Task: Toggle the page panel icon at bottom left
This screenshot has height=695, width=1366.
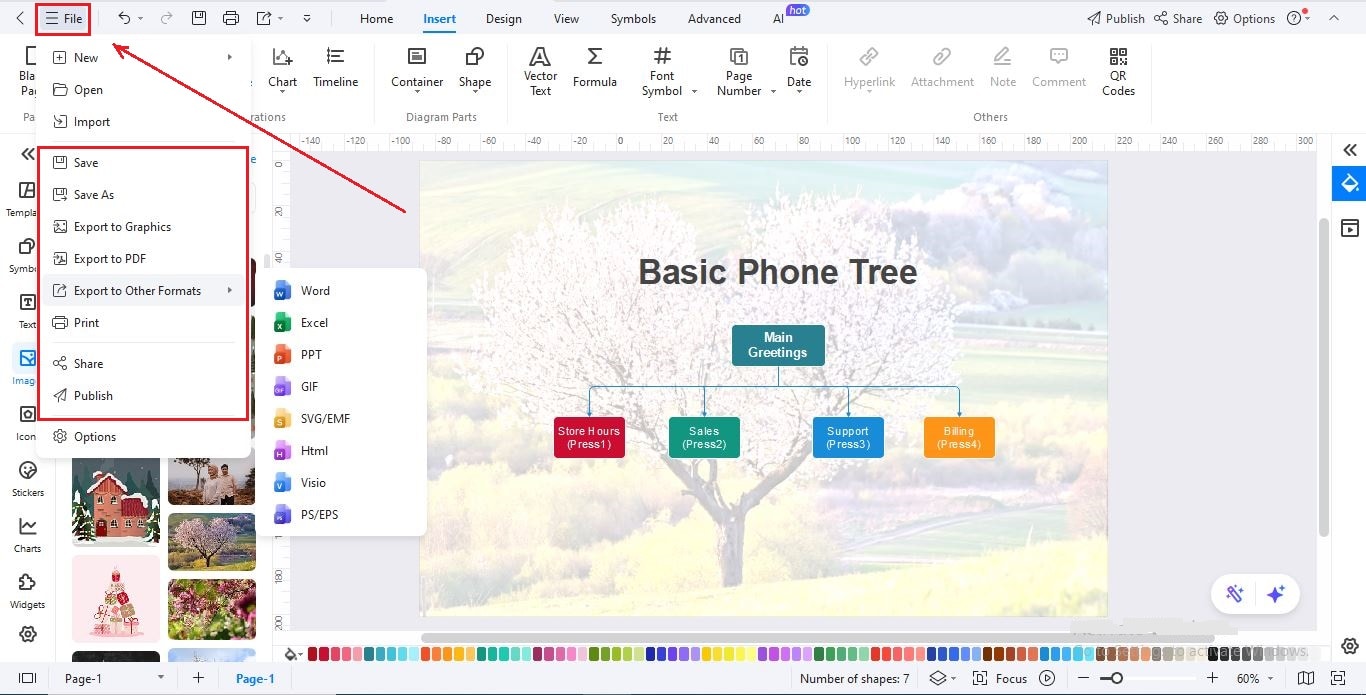Action: coord(27,678)
